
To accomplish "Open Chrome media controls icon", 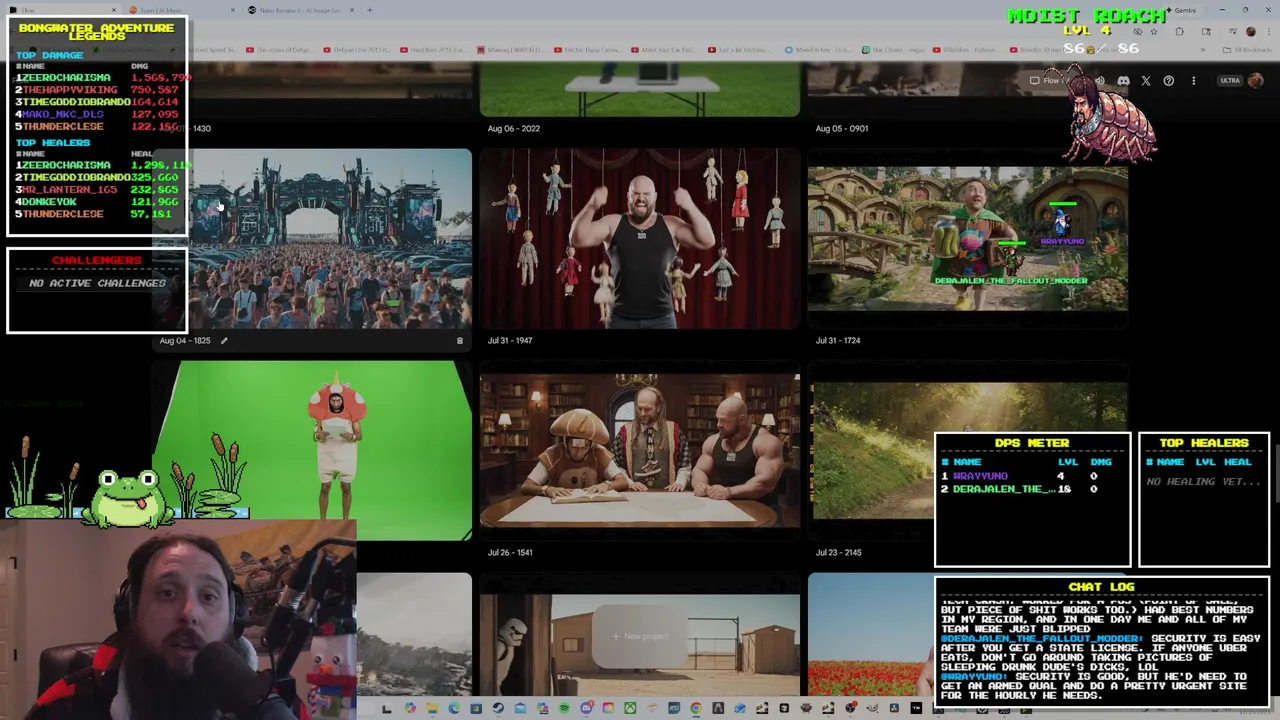I will click(1232, 31).
